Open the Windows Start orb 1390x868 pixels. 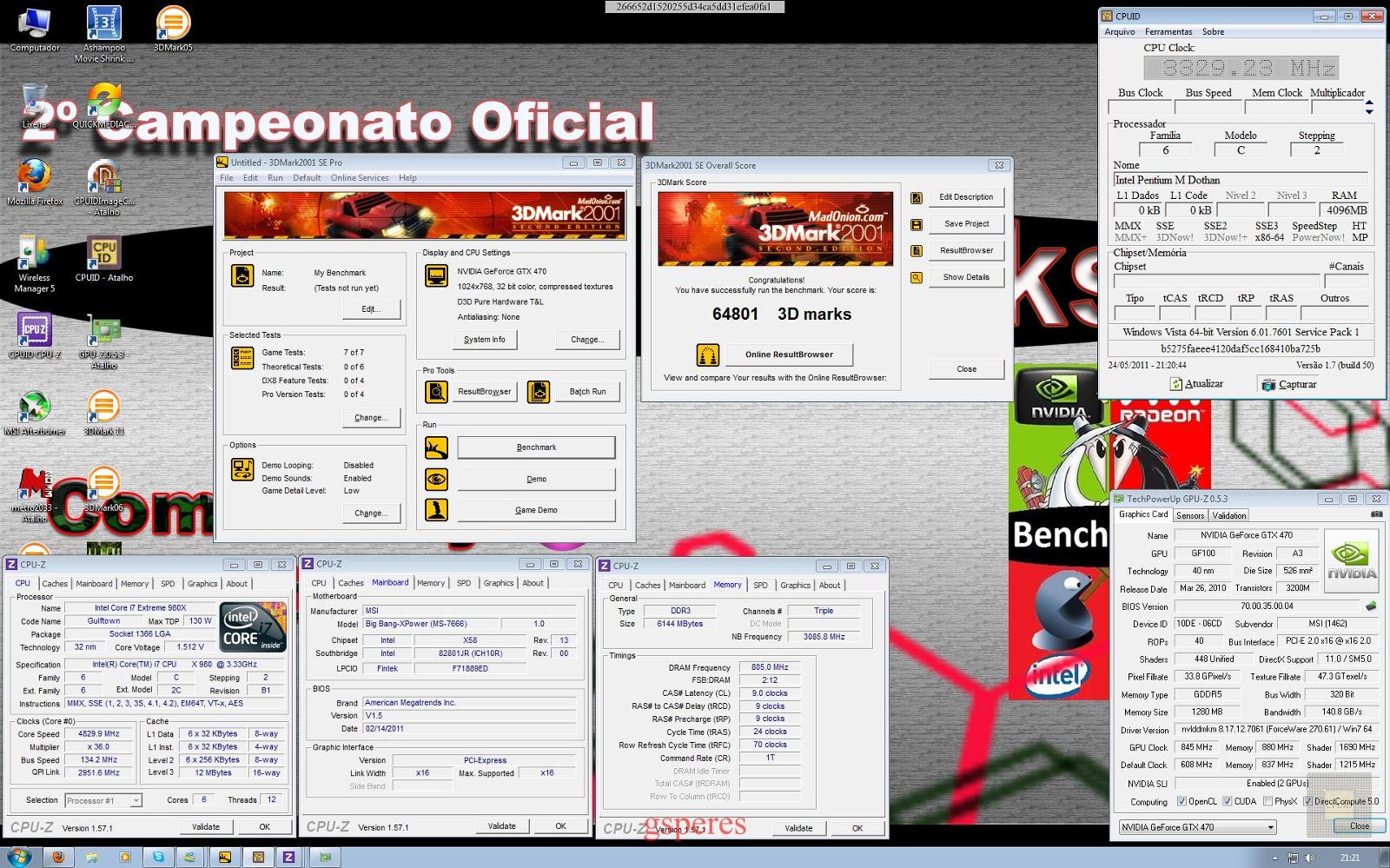[17, 857]
